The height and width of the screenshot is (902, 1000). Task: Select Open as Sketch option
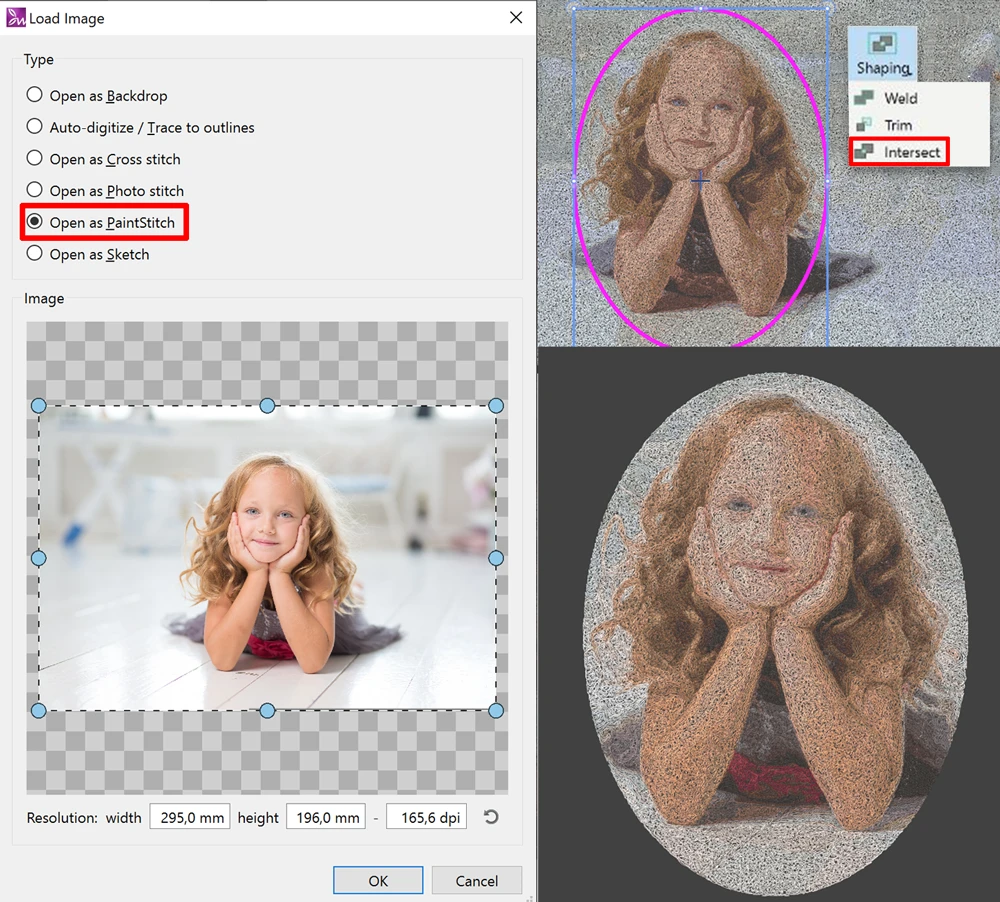[35, 254]
